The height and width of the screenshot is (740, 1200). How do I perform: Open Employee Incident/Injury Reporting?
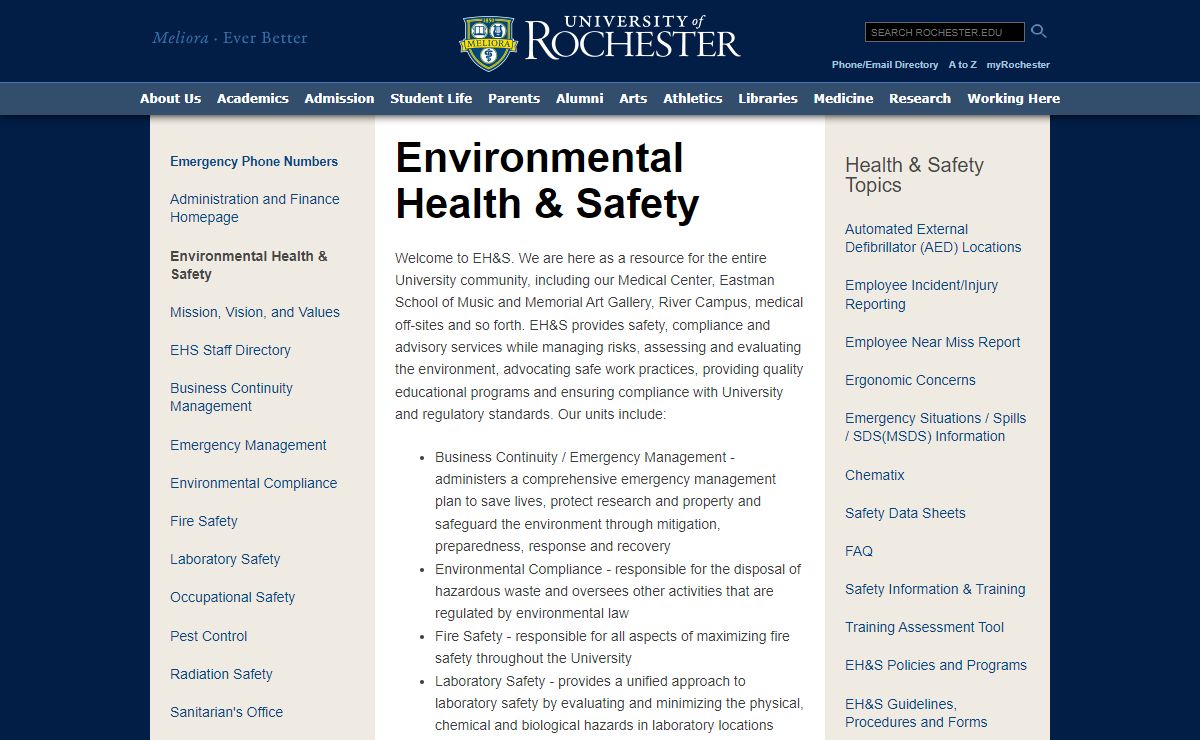coord(921,294)
